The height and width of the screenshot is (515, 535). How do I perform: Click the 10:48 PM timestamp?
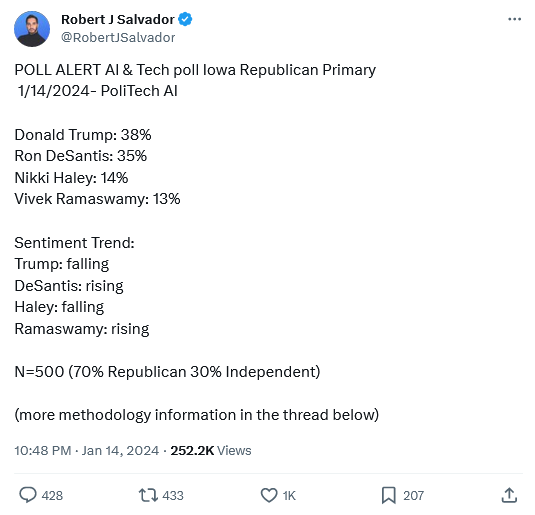pos(43,450)
